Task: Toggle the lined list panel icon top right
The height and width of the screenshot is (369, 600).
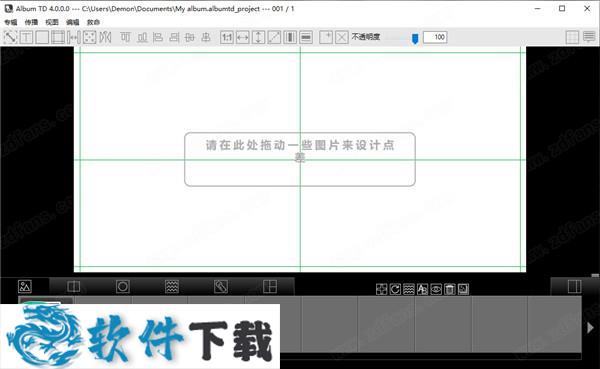Action: [x=589, y=37]
